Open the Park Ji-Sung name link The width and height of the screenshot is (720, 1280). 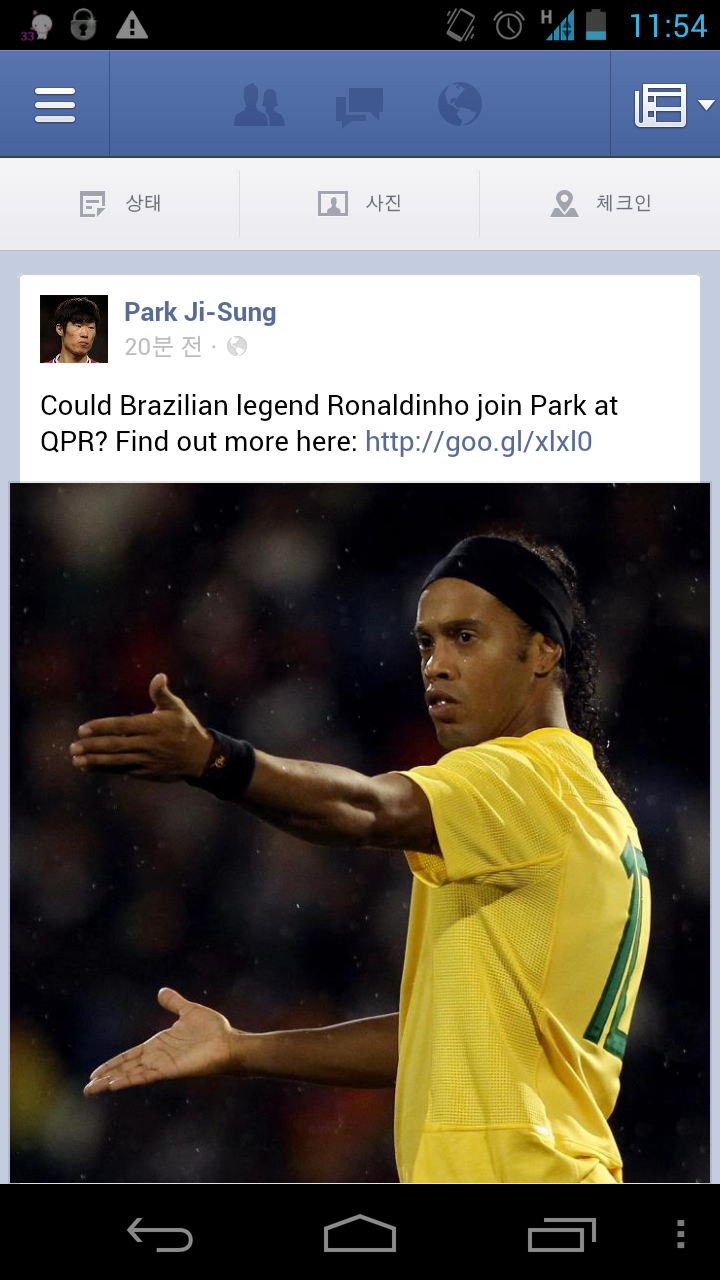tap(200, 312)
